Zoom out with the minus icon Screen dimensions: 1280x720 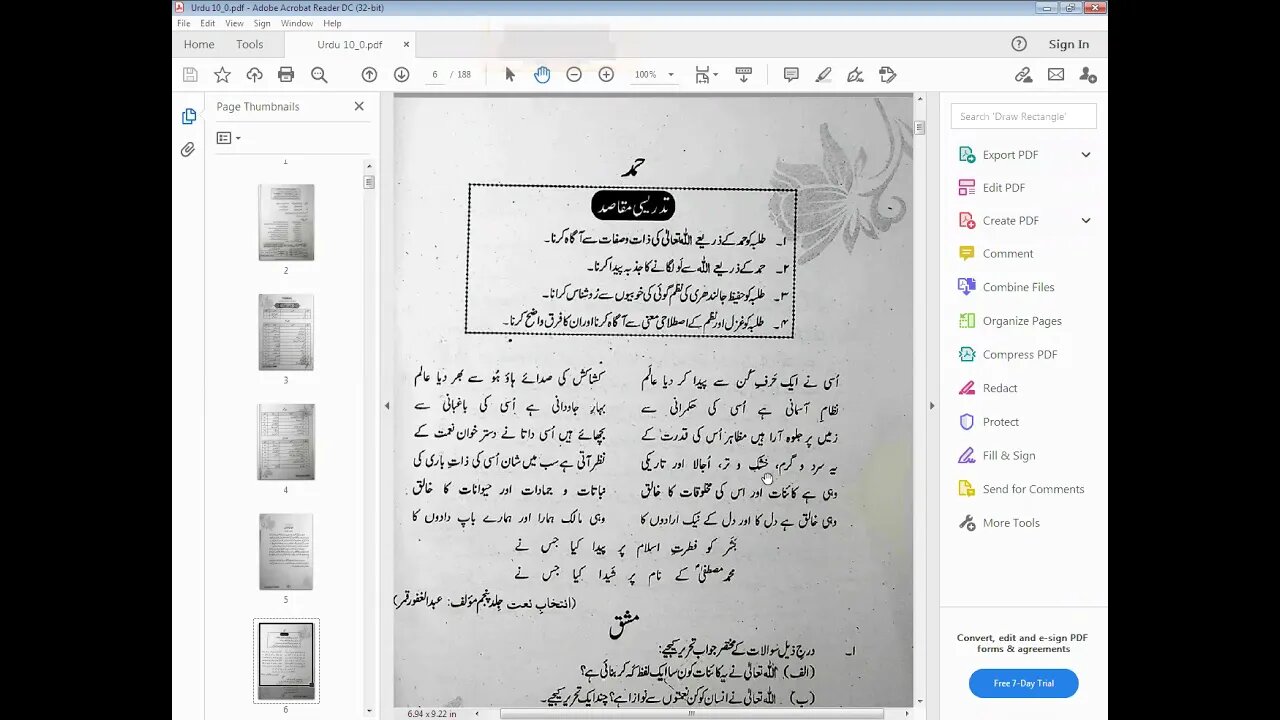coord(574,75)
